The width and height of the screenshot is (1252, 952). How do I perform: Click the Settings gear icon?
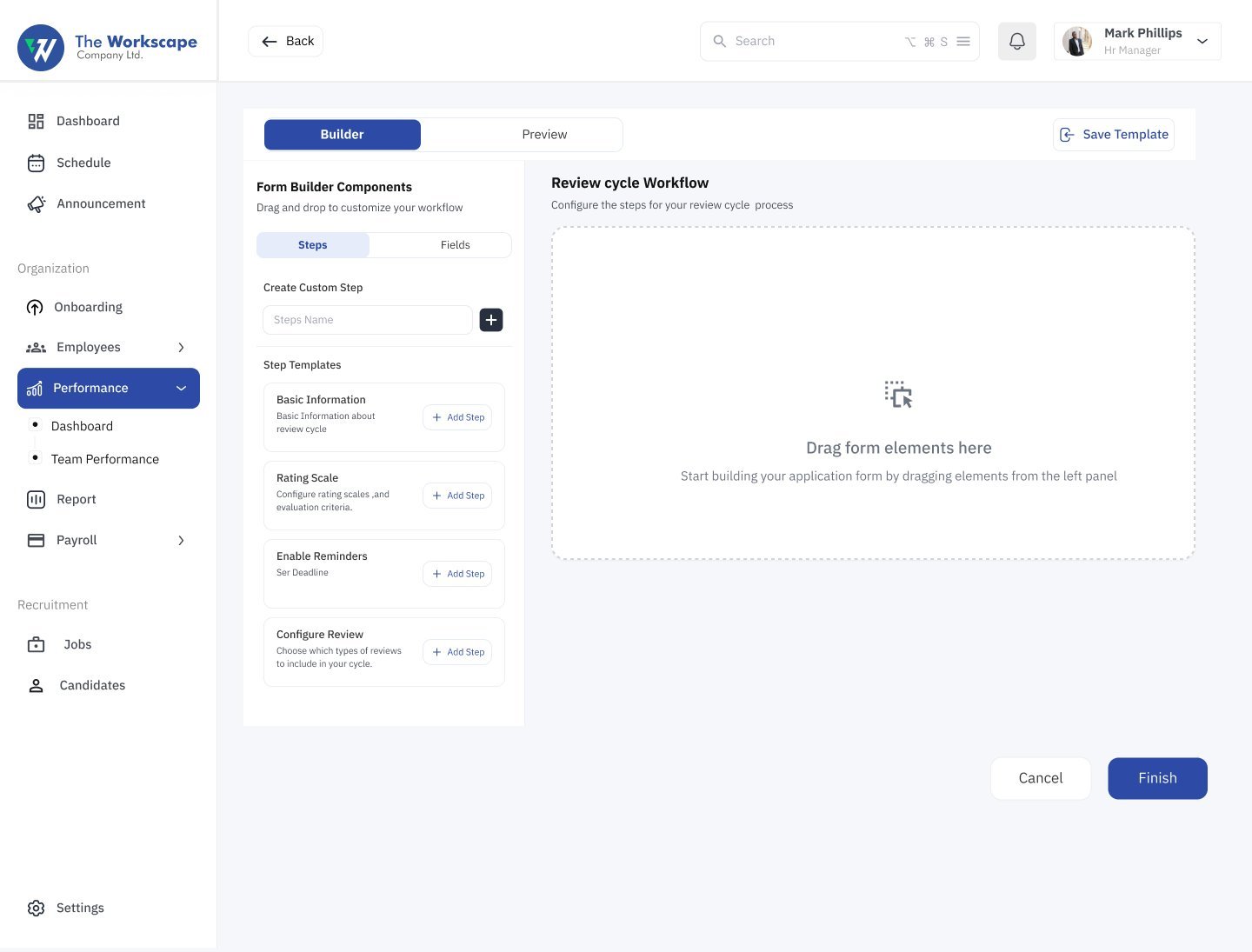coord(36,908)
